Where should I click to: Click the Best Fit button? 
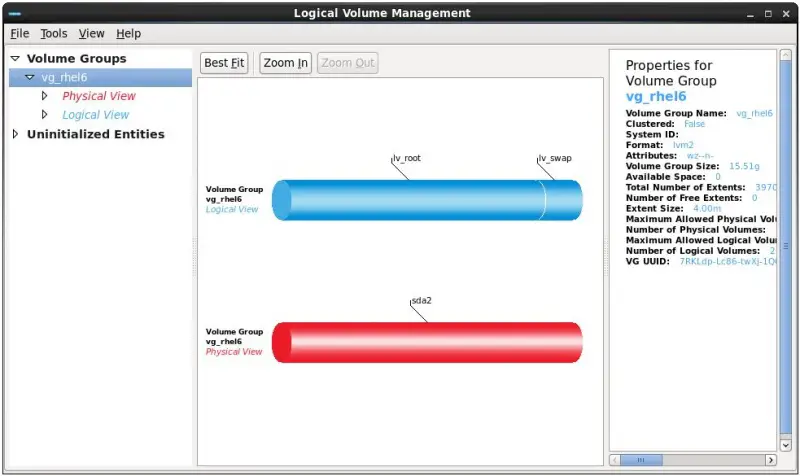pyautogui.click(x=223, y=63)
